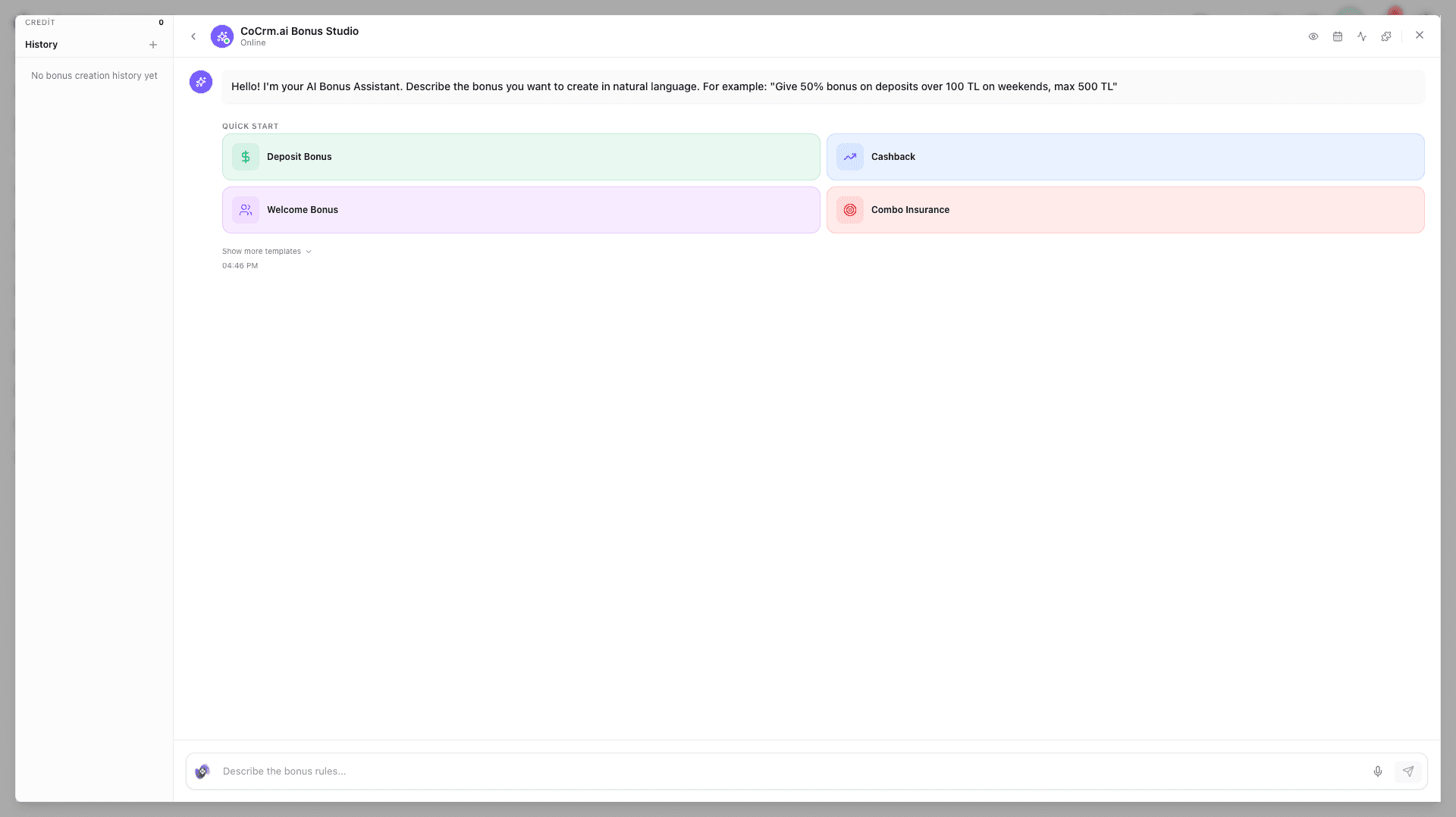The width and height of the screenshot is (1456, 817).
Task: Open the dropdown arrow next to Show more templates
Action: [x=308, y=251]
